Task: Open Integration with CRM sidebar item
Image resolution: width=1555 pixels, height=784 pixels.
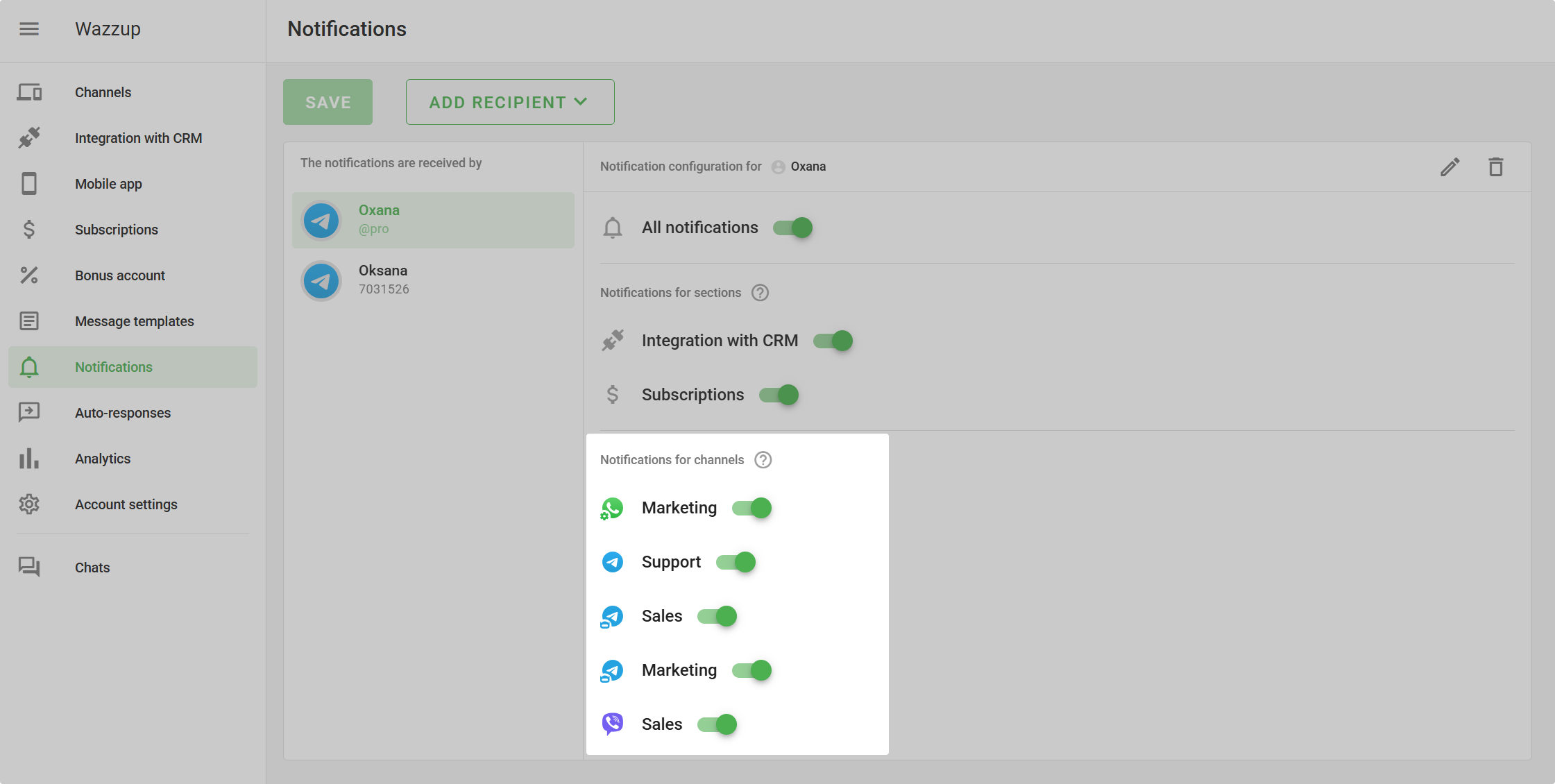Action: 133,138
